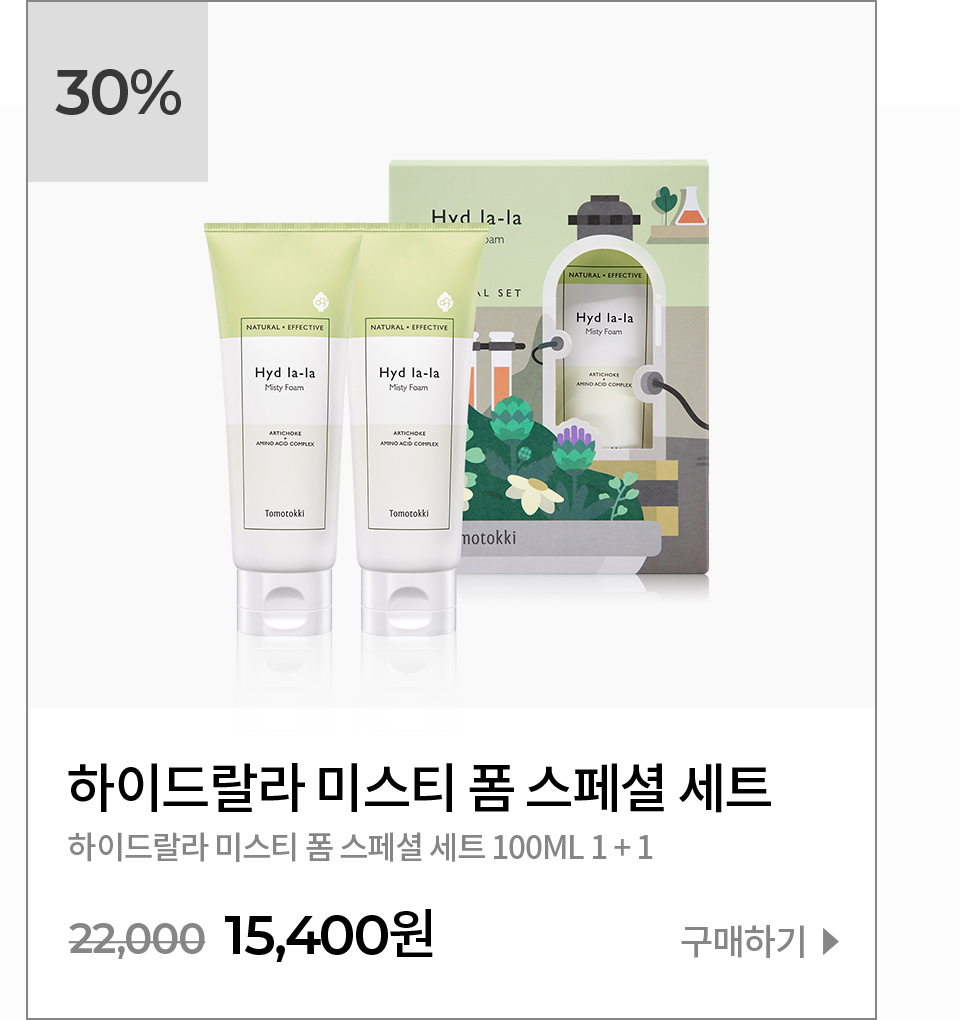Screen dimensions: 960x1020
Task: Click the Hyd la-la text on box top
Action: pyautogui.click(x=476, y=217)
